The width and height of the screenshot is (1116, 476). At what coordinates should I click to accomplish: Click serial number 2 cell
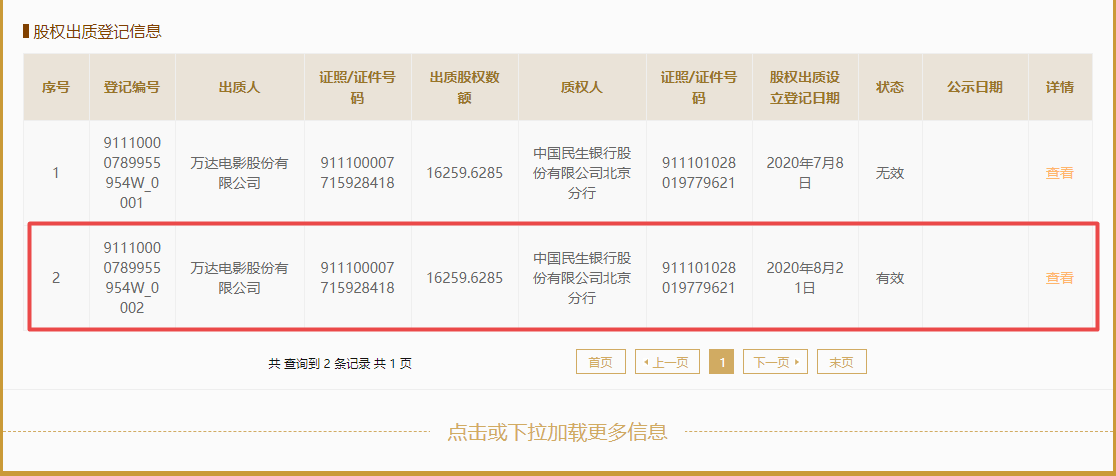tap(56, 278)
